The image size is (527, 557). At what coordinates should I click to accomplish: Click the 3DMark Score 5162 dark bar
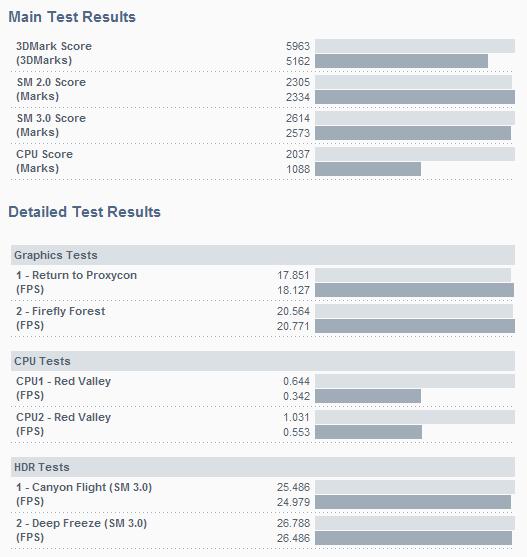point(401,61)
